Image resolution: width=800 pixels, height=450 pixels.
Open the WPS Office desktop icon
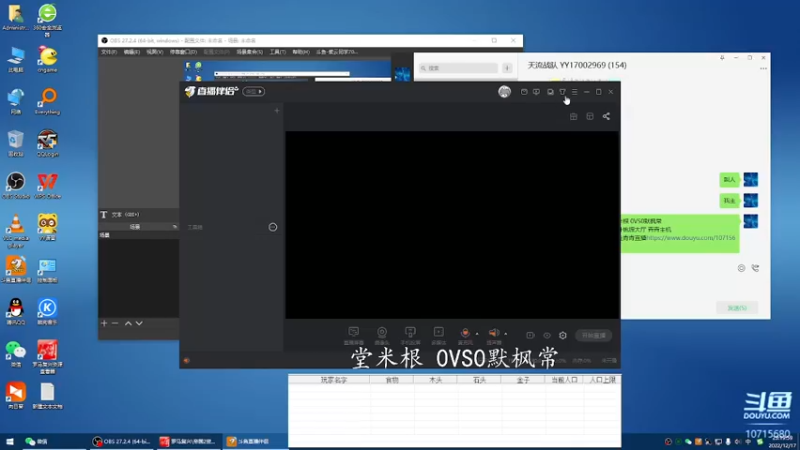click(x=47, y=186)
